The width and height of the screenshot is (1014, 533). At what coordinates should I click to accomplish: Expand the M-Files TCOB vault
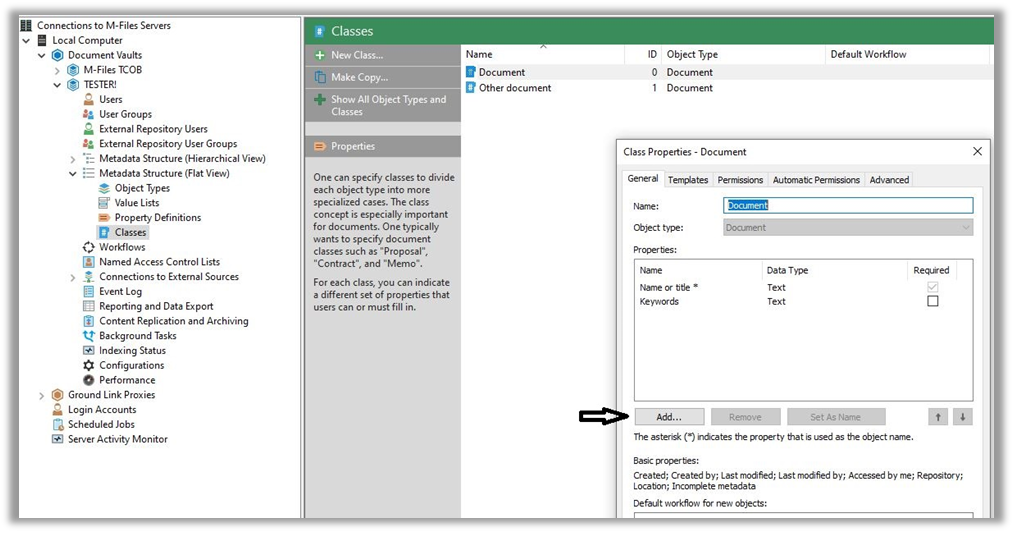[x=57, y=71]
